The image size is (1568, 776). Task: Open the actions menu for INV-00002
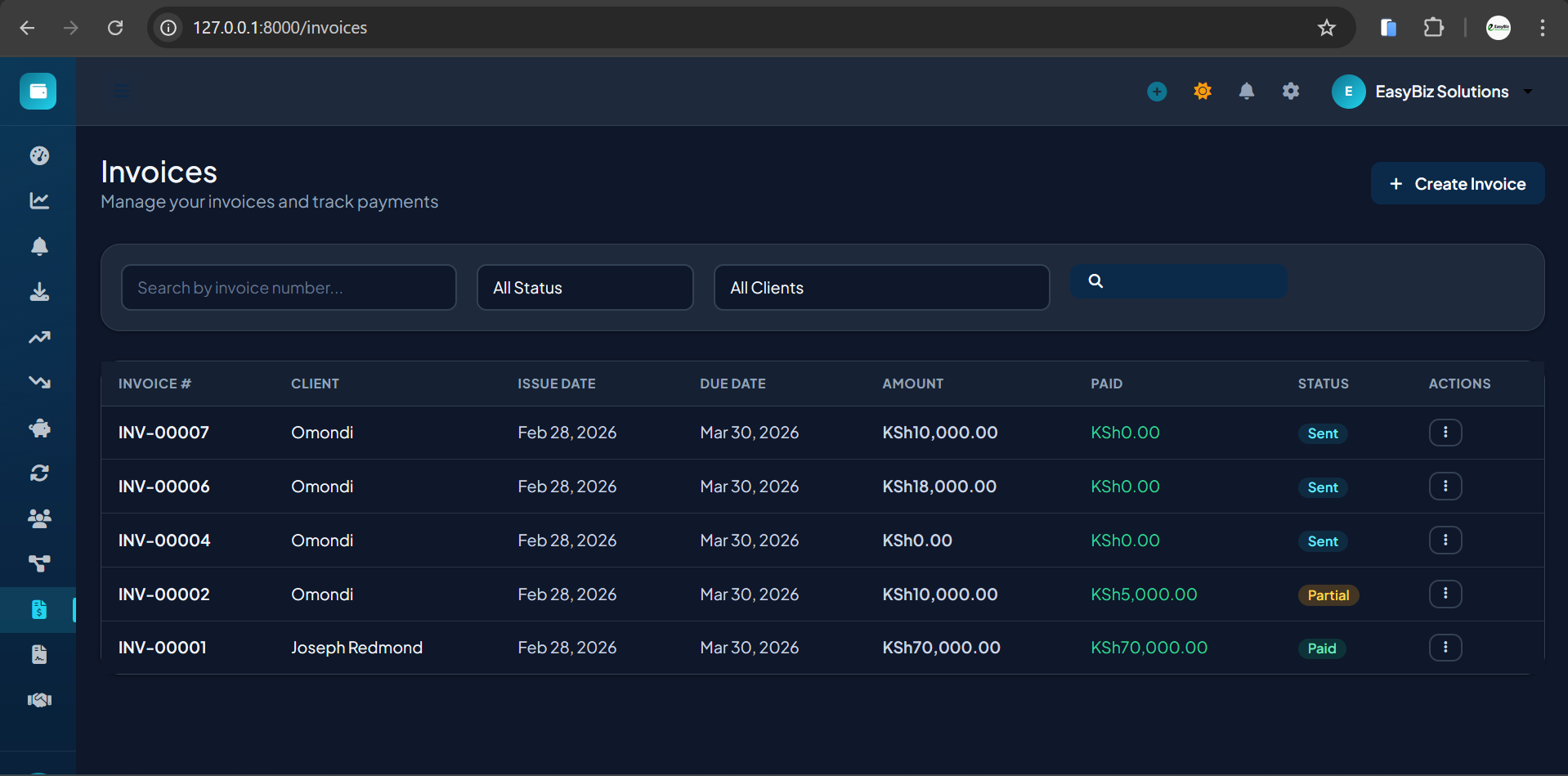tap(1445, 594)
